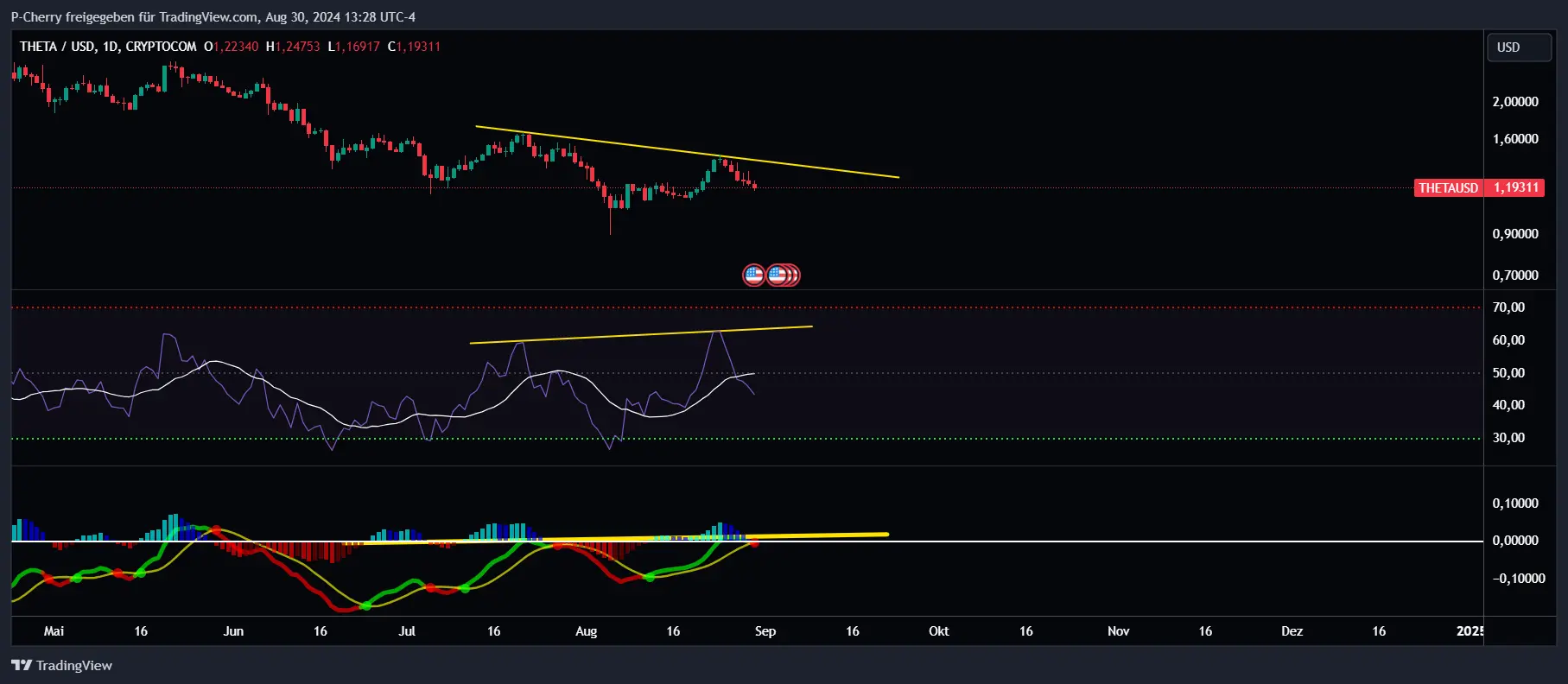Open the USD currency selector
The width and height of the screenshot is (1568, 684).
[x=1518, y=47]
